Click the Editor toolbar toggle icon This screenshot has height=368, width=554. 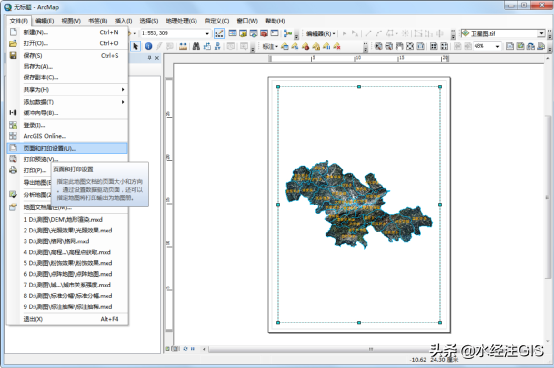(219, 34)
